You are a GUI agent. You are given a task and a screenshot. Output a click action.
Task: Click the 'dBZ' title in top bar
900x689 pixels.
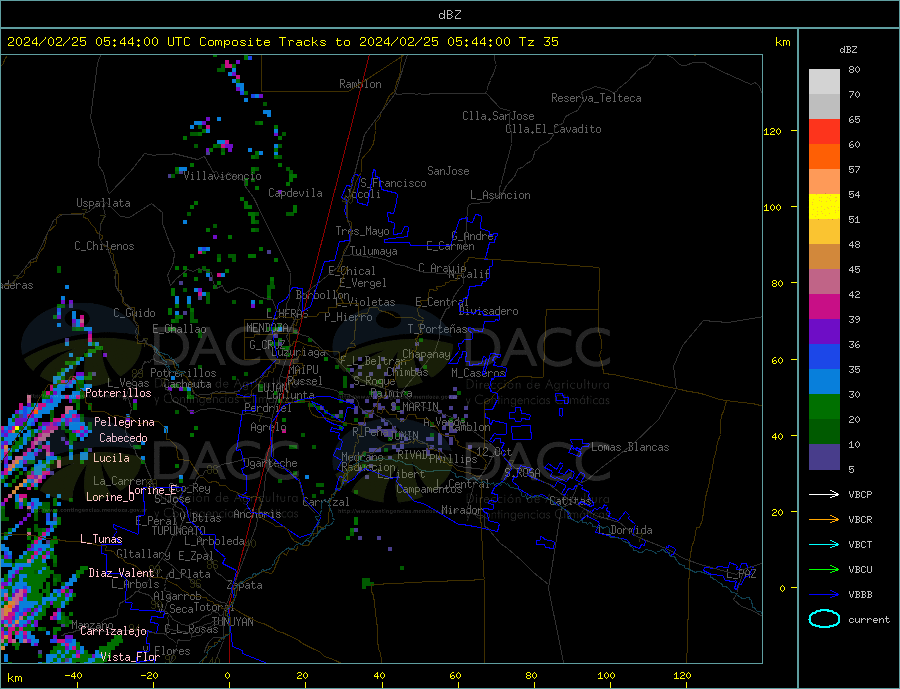[449, 15]
